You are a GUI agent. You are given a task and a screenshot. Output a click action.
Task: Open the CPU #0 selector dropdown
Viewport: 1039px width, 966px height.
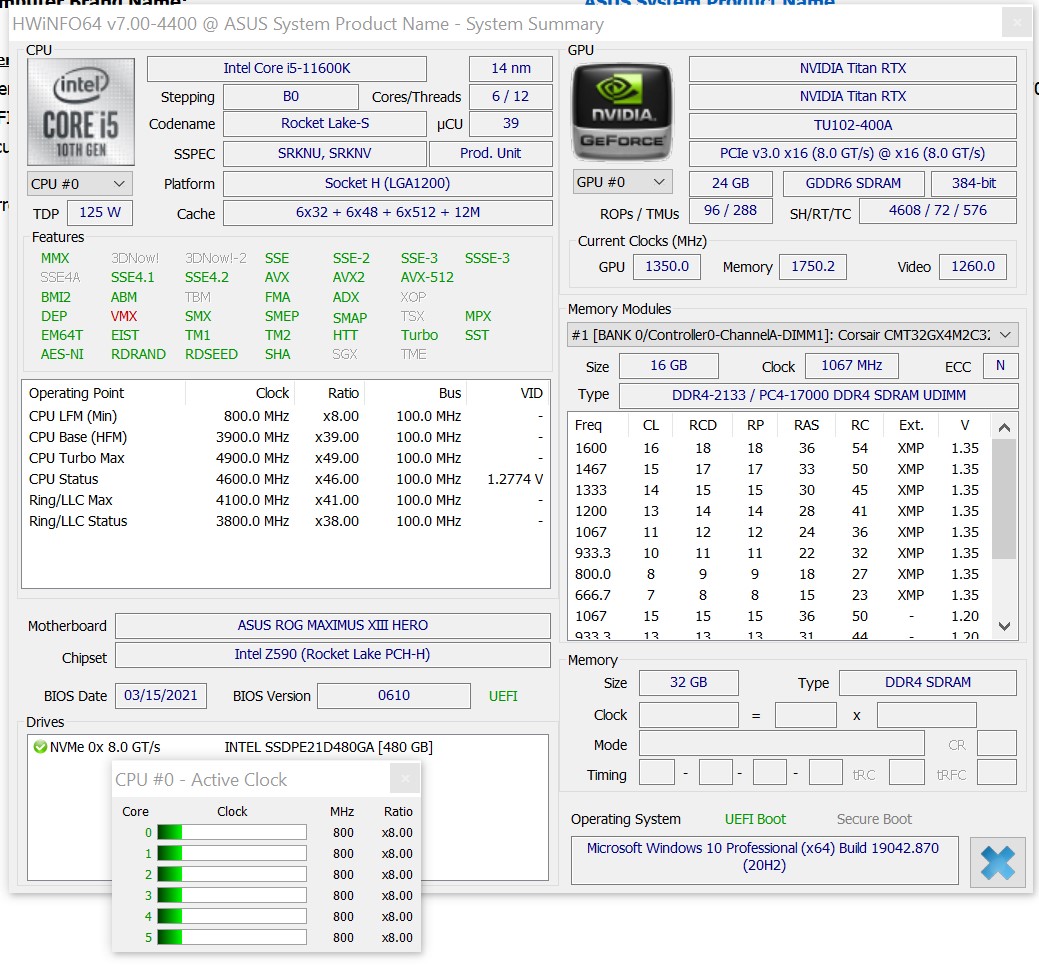(x=80, y=184)
